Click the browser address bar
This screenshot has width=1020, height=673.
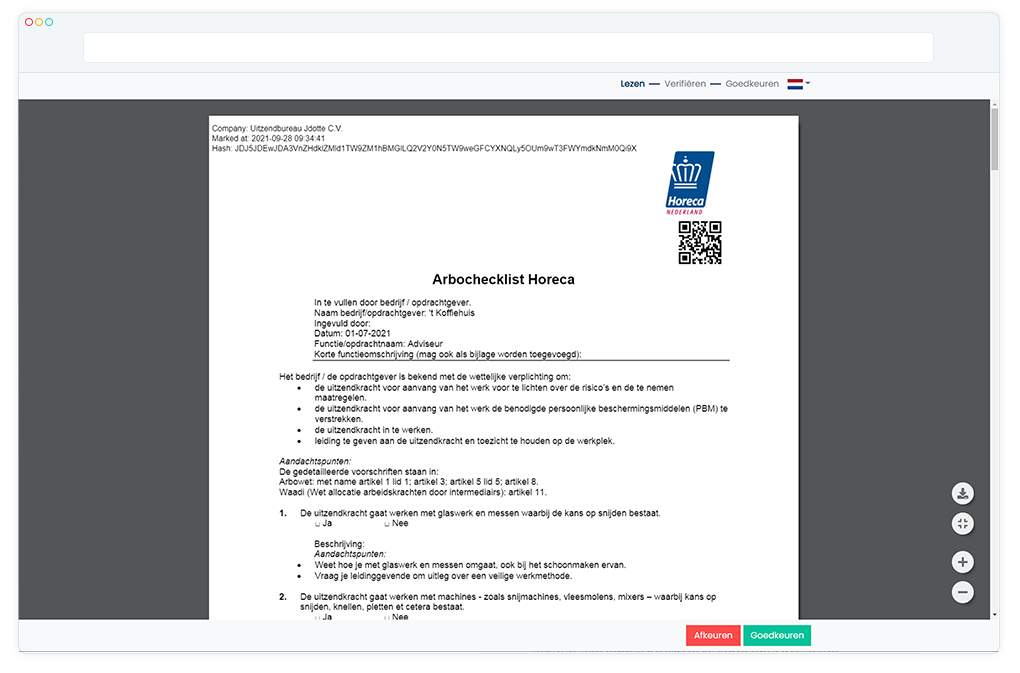508,47
